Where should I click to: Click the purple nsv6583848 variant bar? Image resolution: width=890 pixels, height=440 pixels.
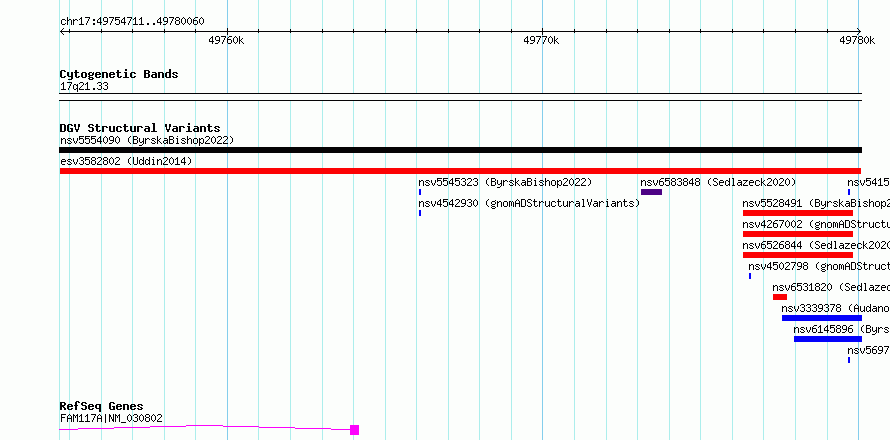[651, 192]
